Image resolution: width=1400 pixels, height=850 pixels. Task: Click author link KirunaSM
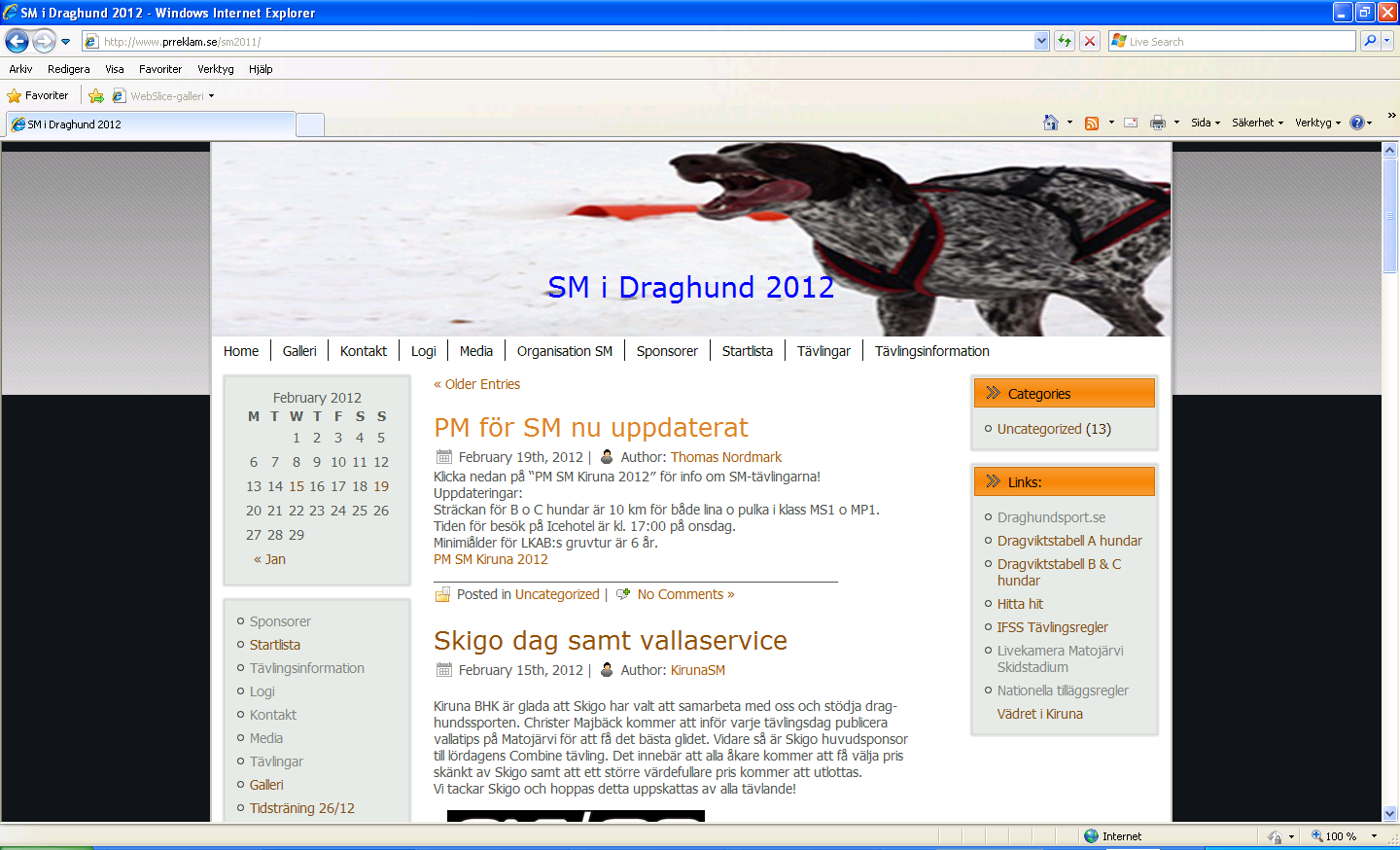tap(698, 670)
